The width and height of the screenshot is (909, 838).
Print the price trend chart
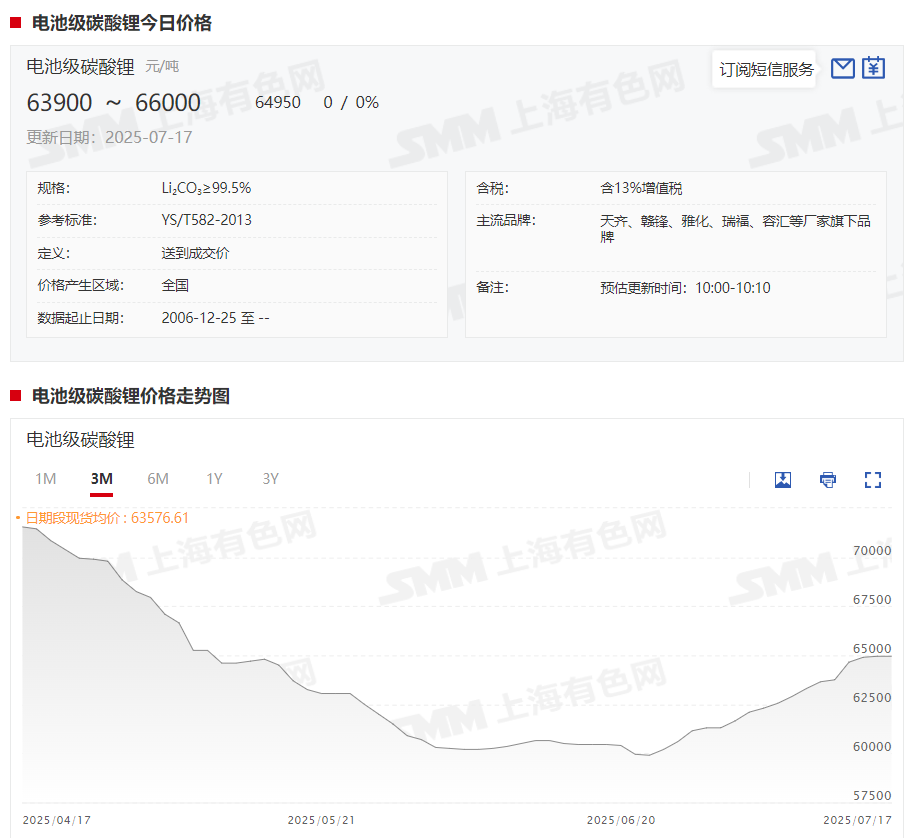tap(828, 480)
